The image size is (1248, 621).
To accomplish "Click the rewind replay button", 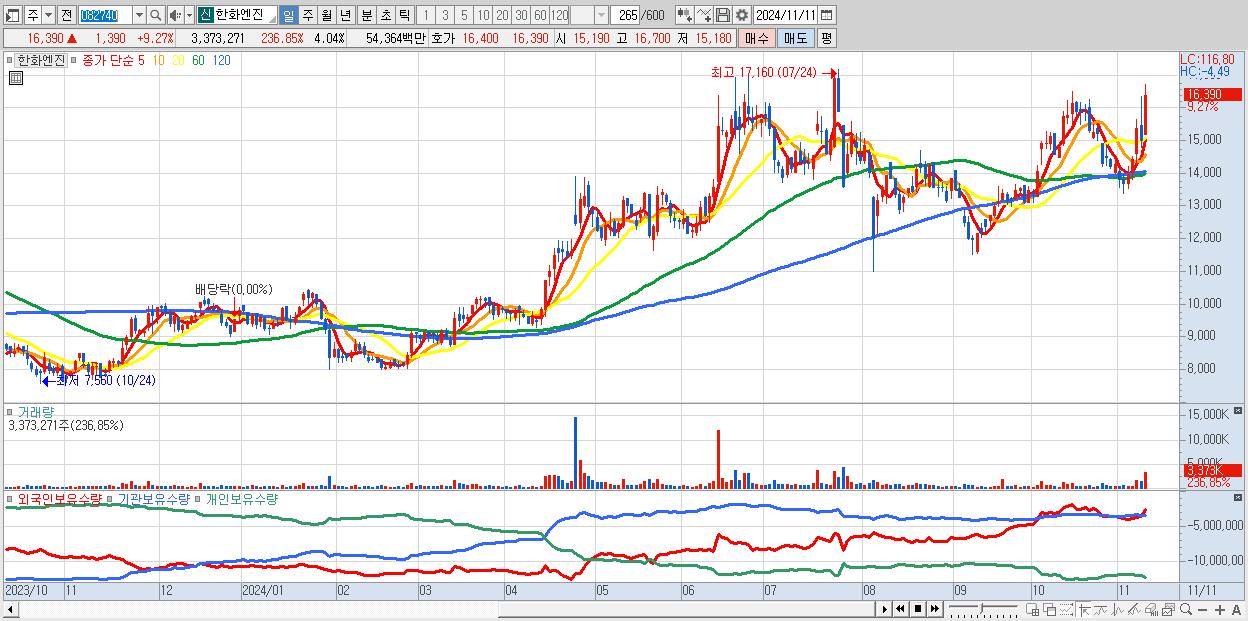I will tap(900, 609).
